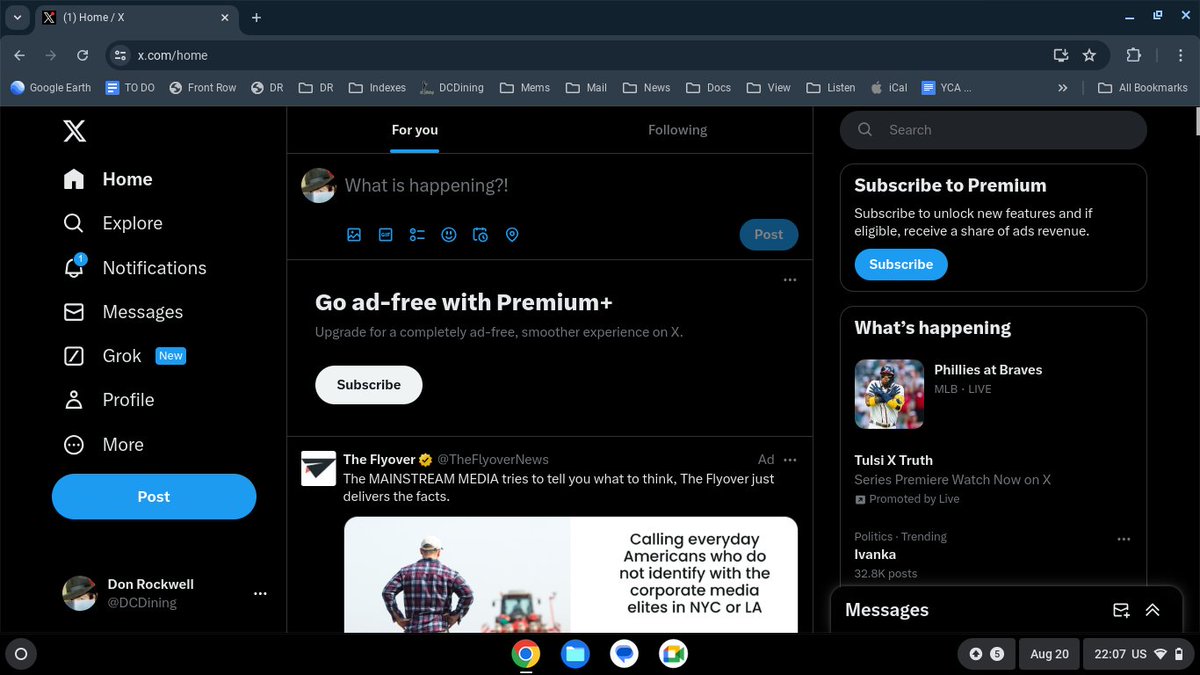Image resolution: width=1200 pixels, height=675 pixels.
Task: Click the X logo in sidebar
Action: click(x=75, y=130)
